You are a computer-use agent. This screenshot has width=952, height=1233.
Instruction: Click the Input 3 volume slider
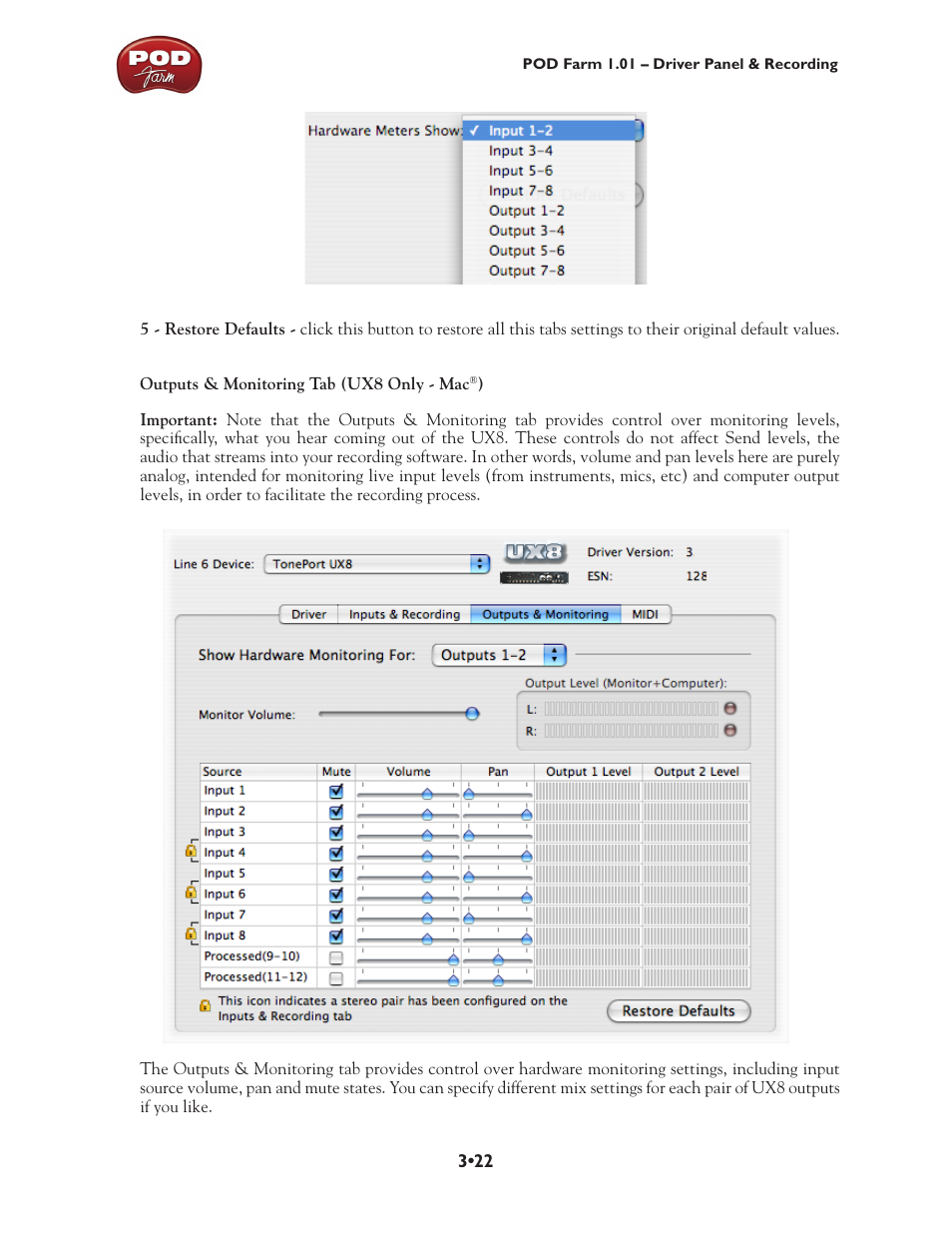coord(409,835)
